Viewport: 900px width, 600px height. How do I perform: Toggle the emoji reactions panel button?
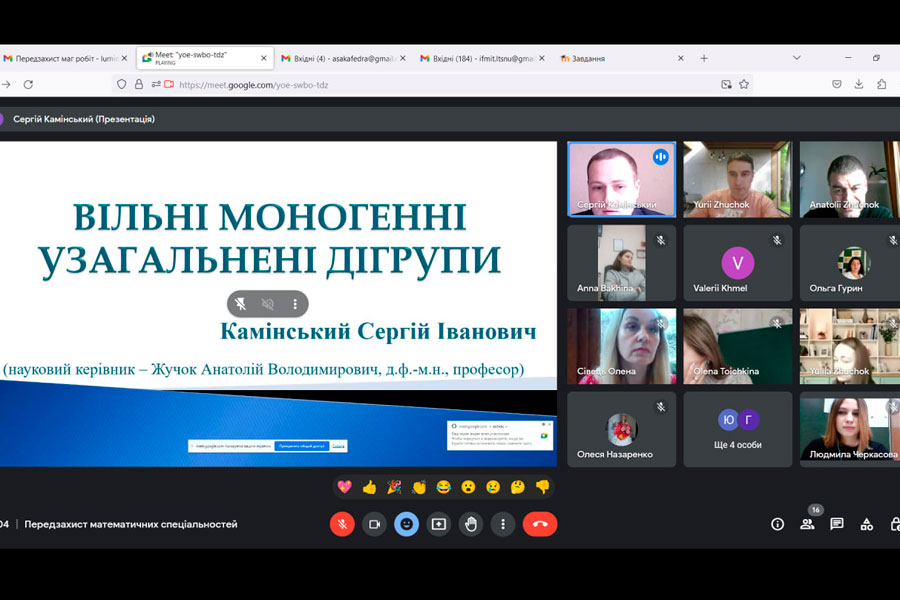[x=406, y=524]
